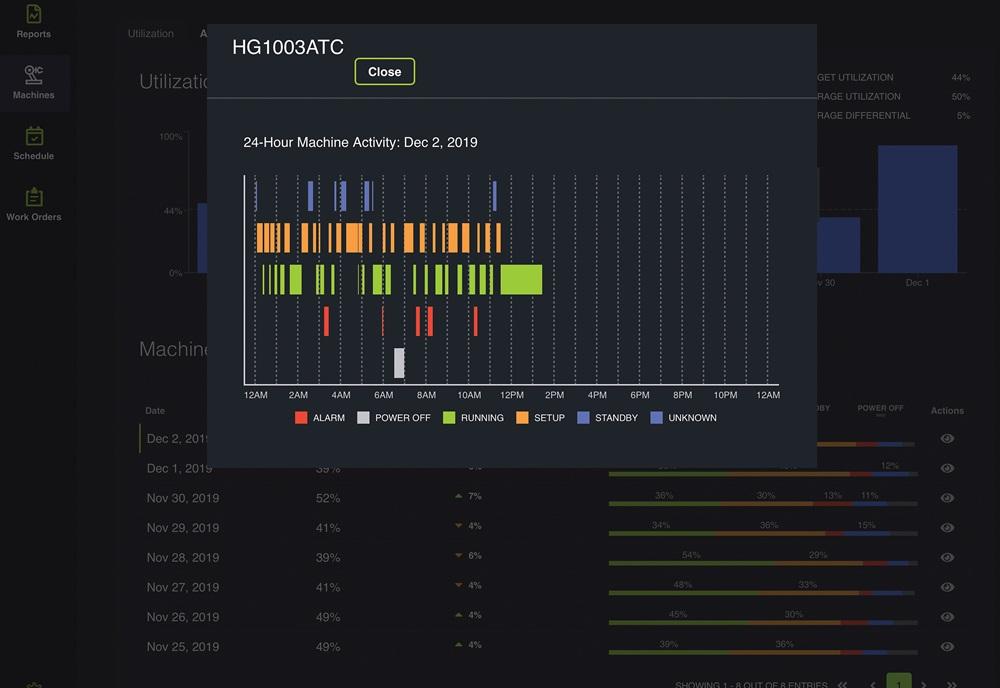Select the Nov 29, 2019 table row
The width and height of the screenshot is (1000, 688).
[183, 528]
